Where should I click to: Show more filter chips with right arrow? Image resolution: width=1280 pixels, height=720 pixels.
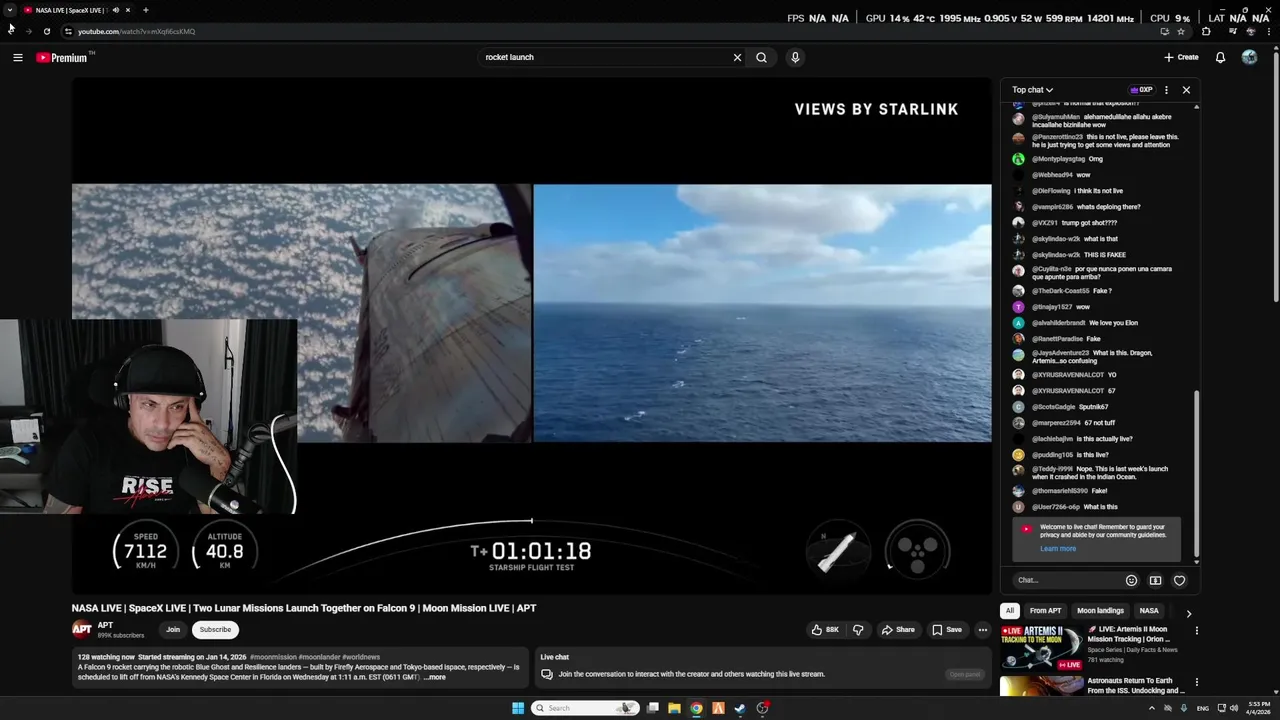(1188, 613)
